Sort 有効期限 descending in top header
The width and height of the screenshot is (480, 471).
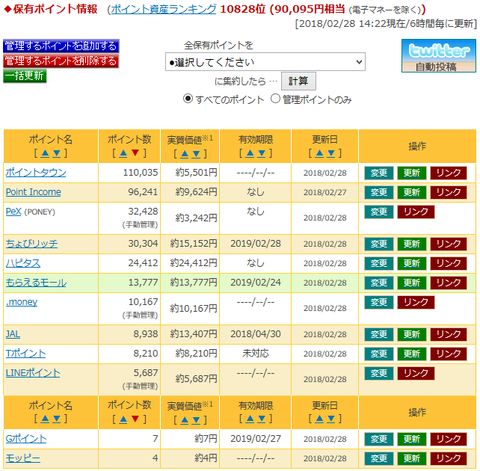(262, 153)
